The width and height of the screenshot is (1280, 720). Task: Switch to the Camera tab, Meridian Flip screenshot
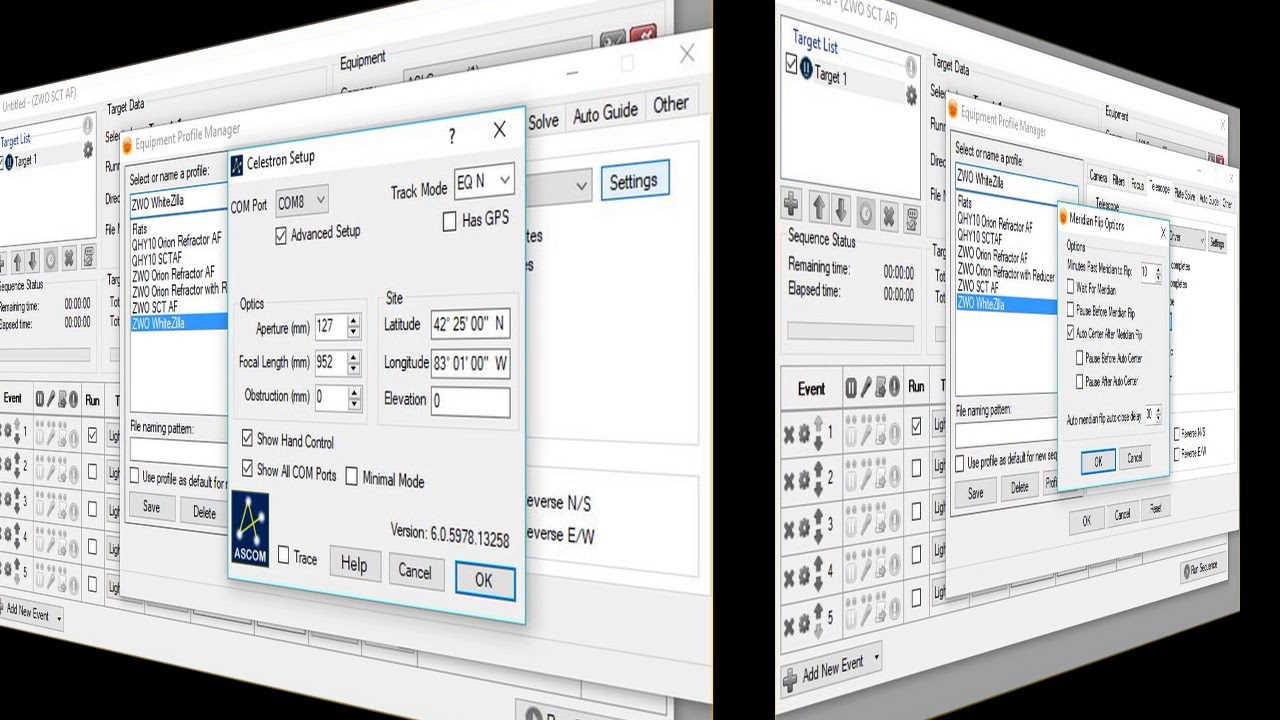coord(1097,177)
